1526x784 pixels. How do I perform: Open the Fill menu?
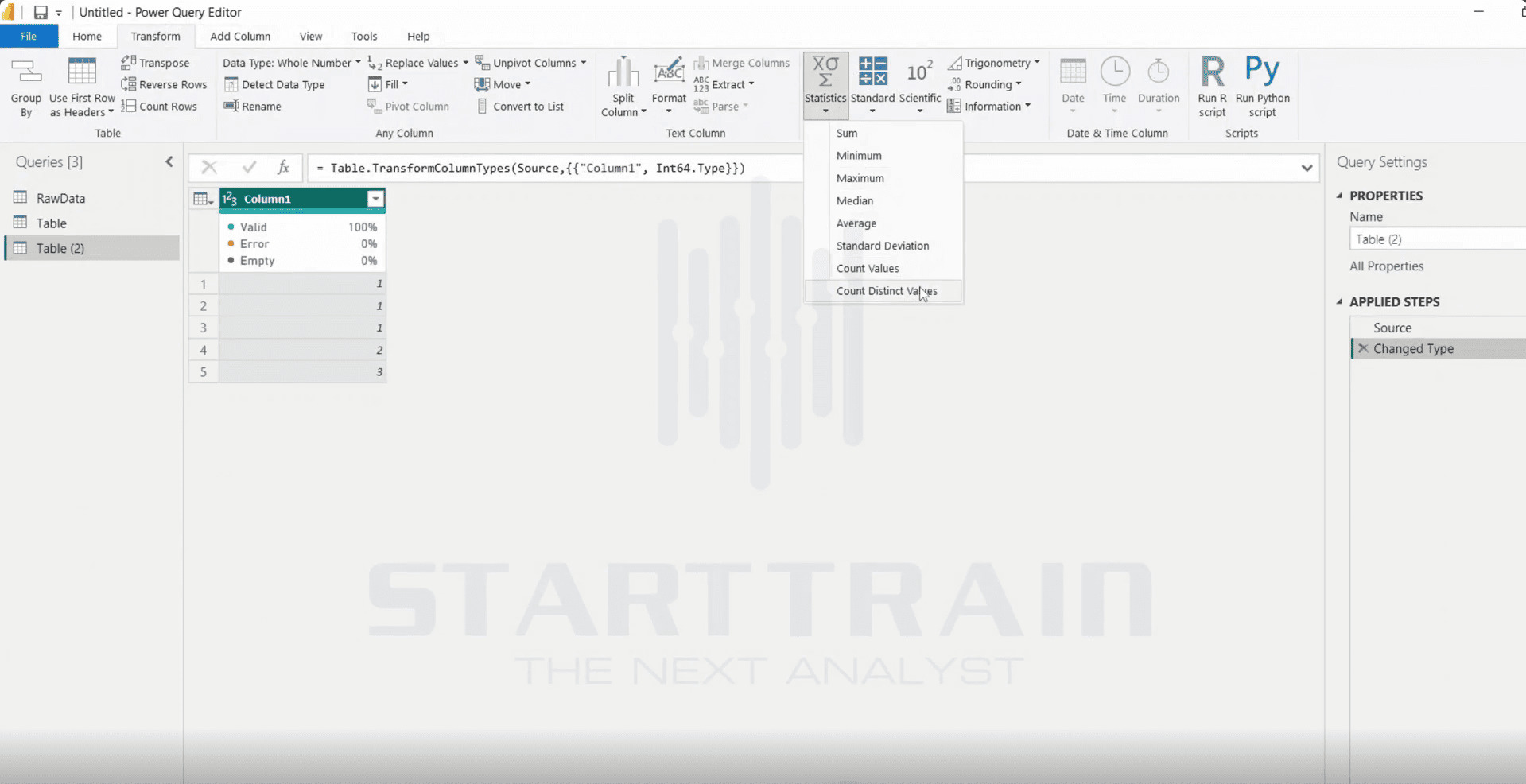pyautogui.click(x=388, y=84)
